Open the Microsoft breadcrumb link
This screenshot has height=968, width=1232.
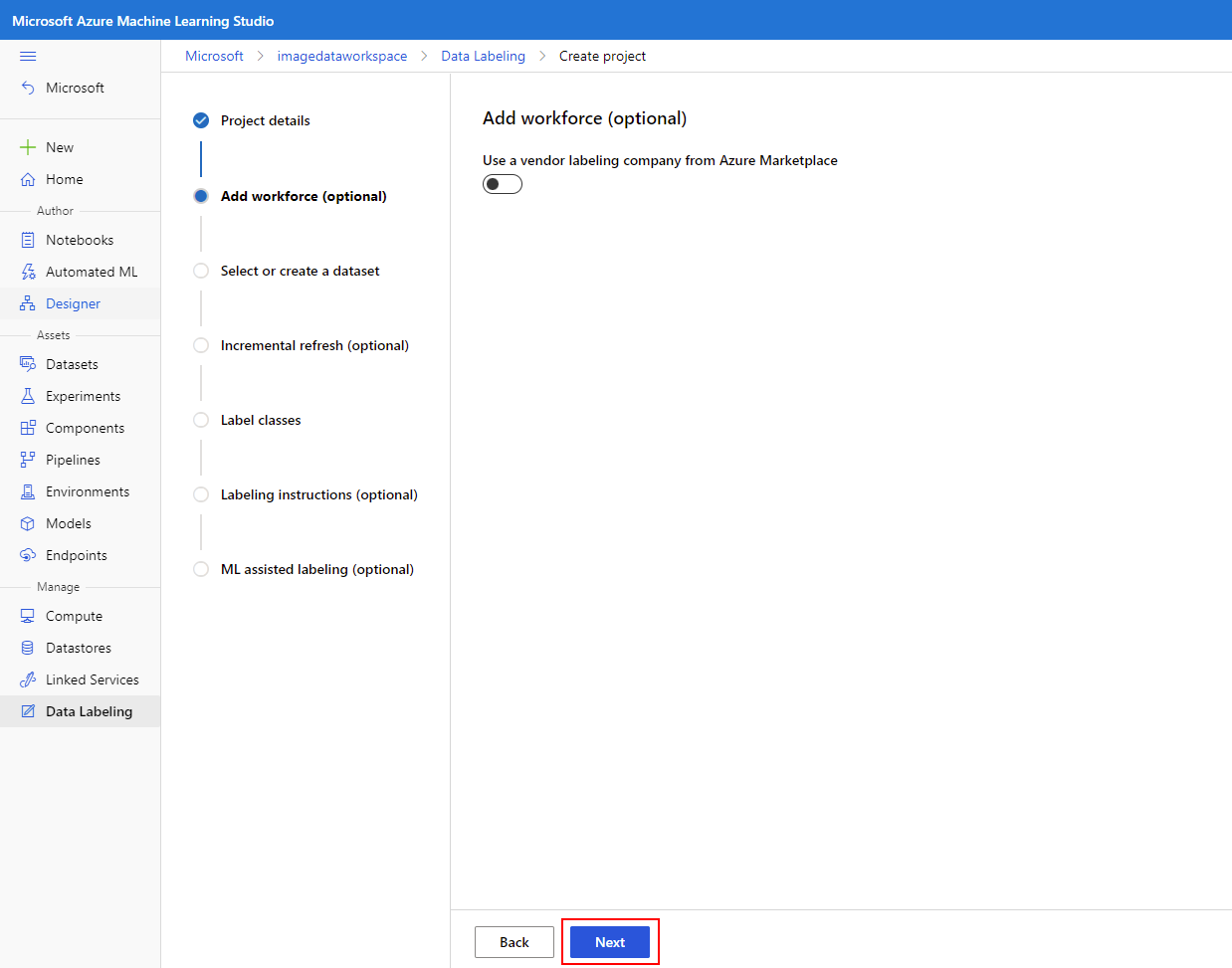tap(214, 56)
